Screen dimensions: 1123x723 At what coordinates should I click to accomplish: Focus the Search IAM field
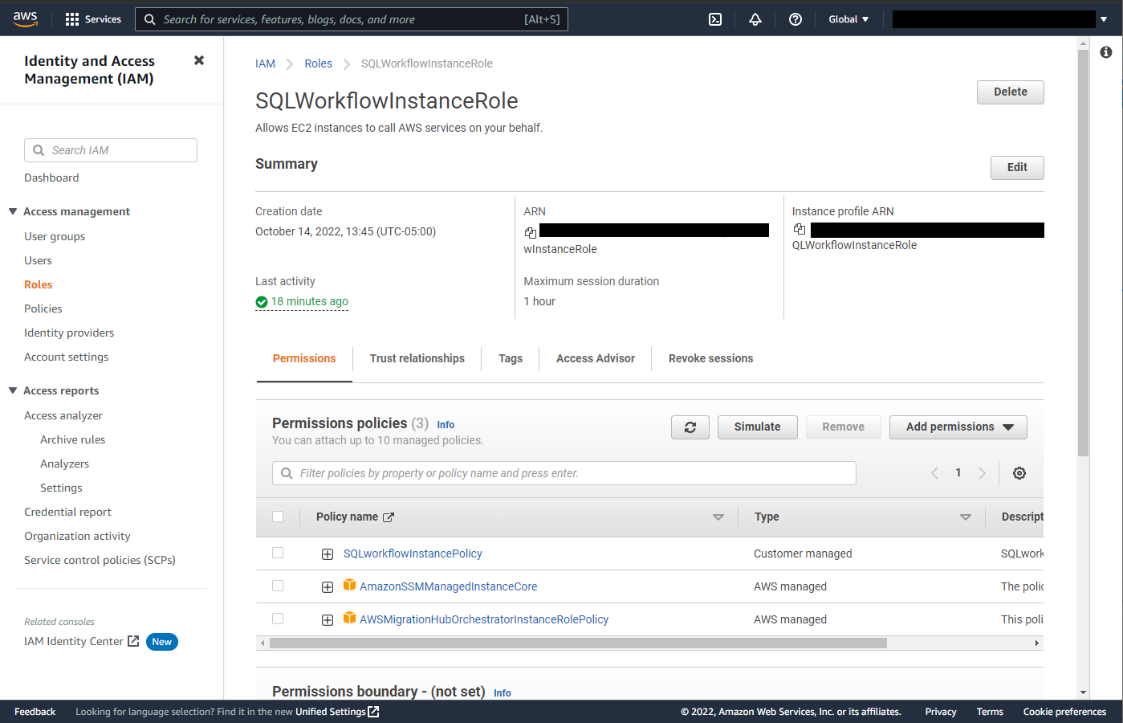click(111, 150)
